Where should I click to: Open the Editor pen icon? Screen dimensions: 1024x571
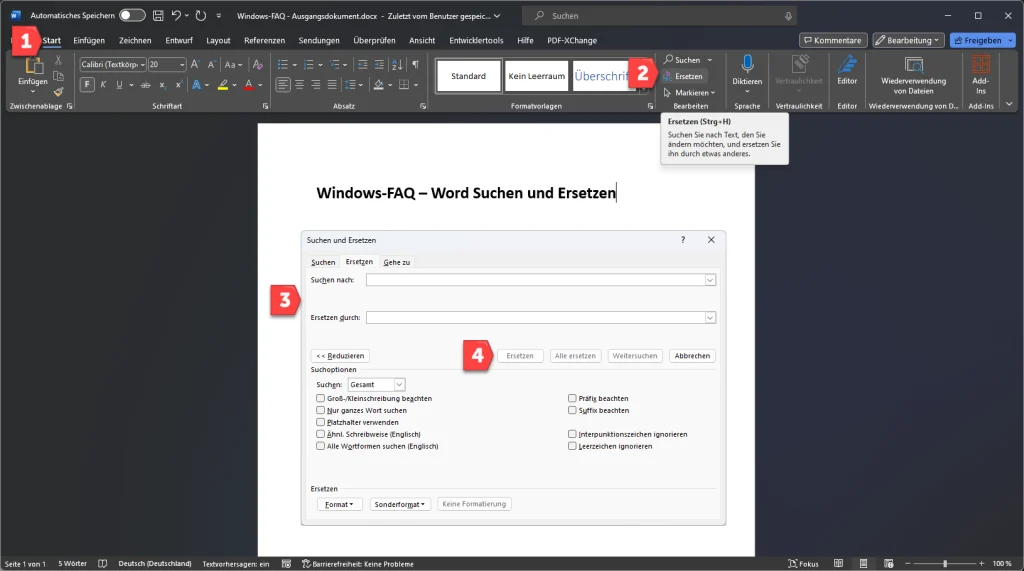click(x=847, y=64)
